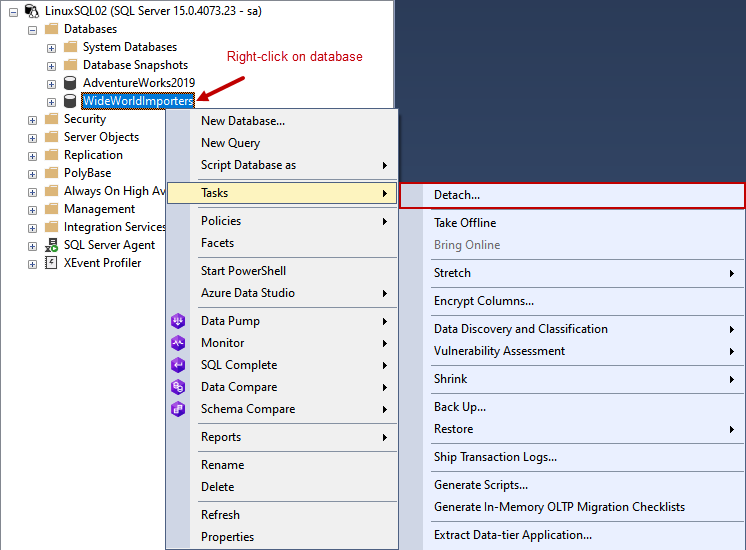746x550 pixels.
Task: Click the LinuxSQL02 server icon
Action: pyautogui.click(x=32, y=11)
